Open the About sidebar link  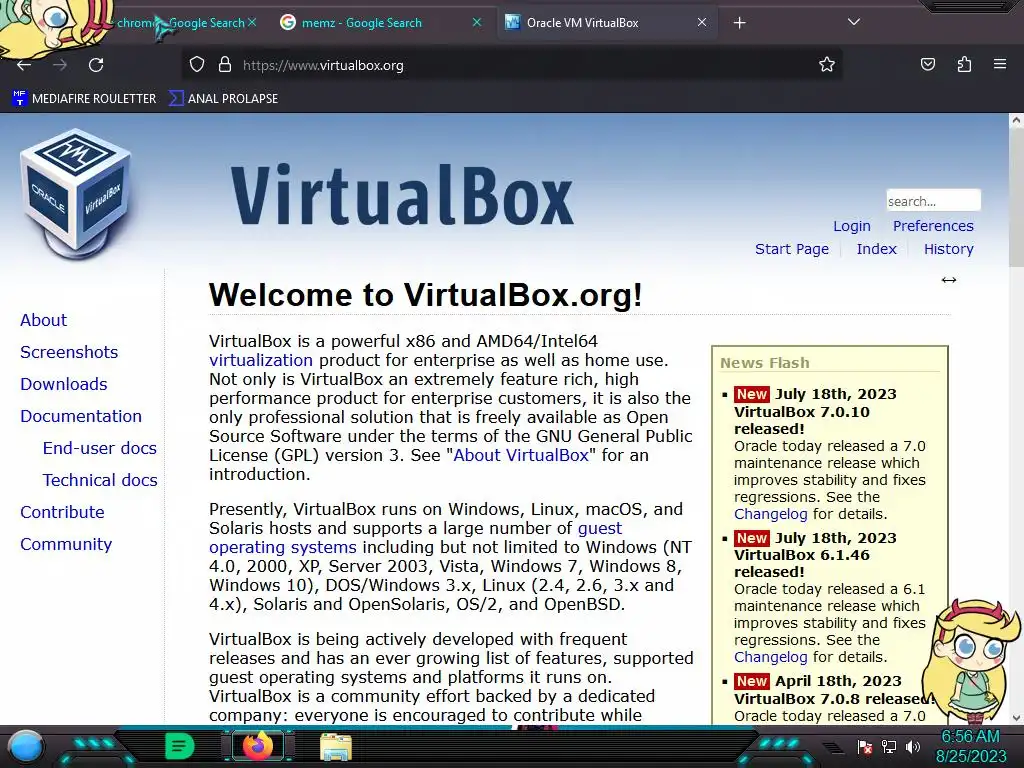(43, 320)
